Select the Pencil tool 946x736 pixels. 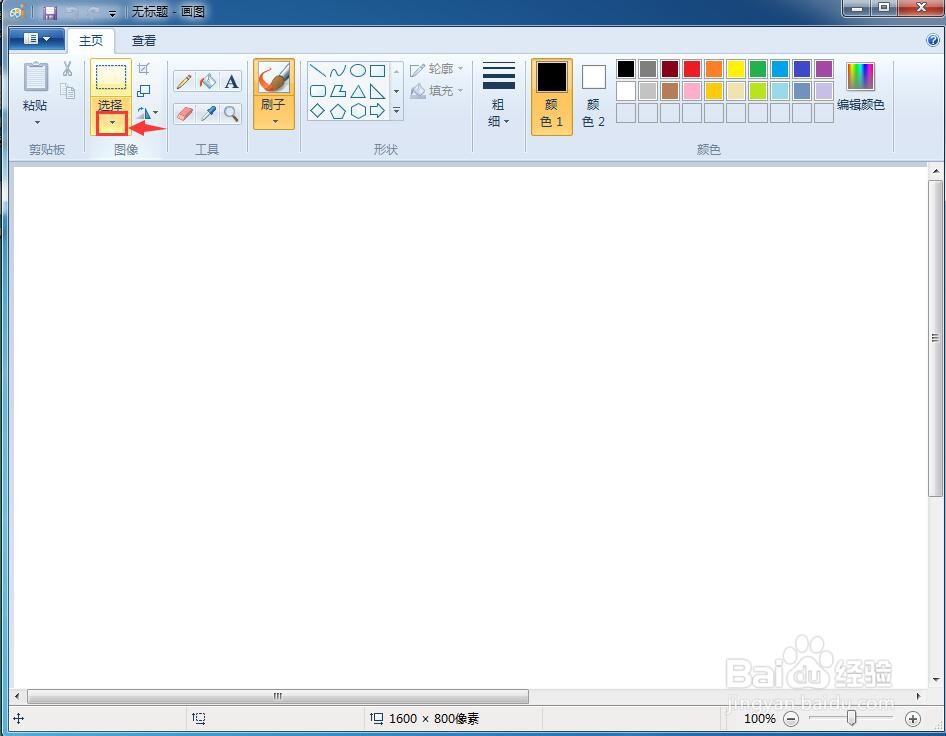coord(185,81)
